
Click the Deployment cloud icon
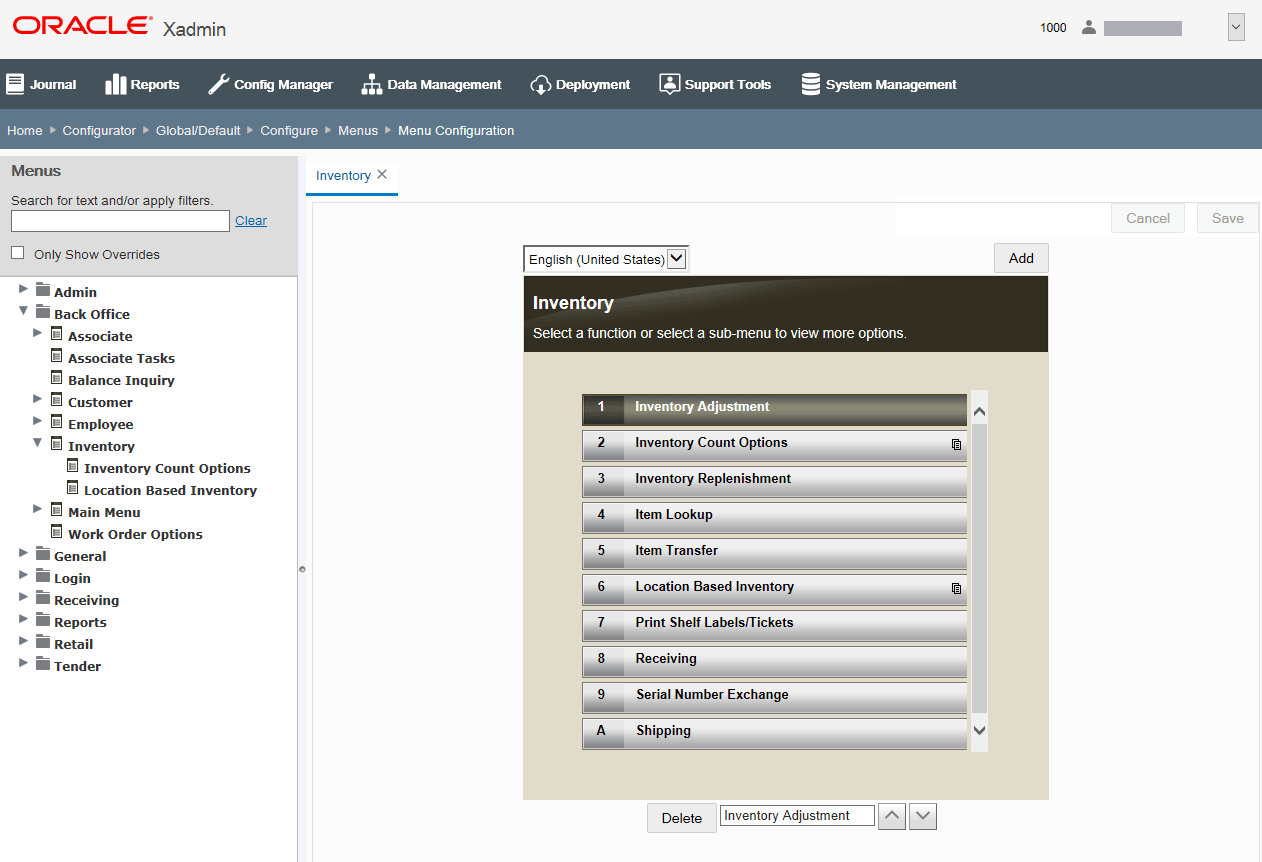541,84
